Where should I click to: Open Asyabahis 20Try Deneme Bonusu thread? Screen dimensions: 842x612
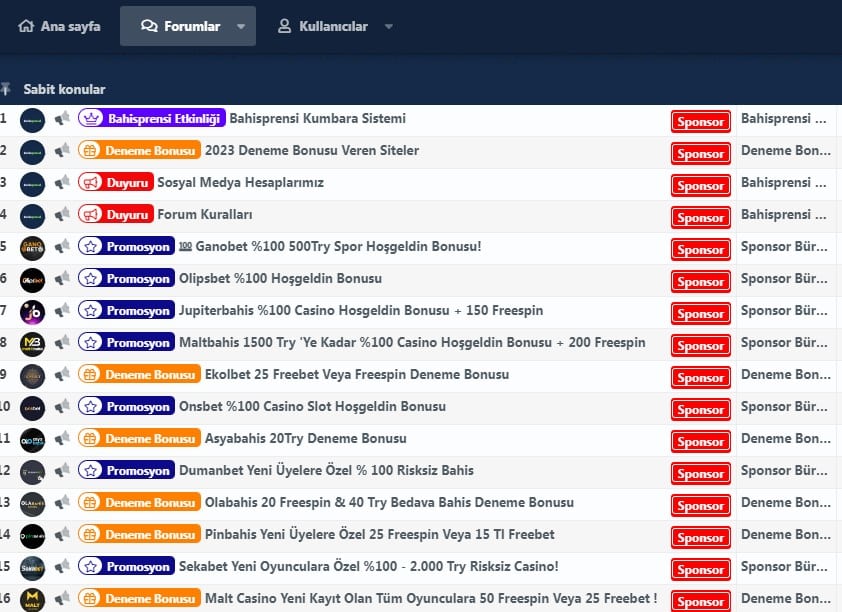(x=306, y=439)
